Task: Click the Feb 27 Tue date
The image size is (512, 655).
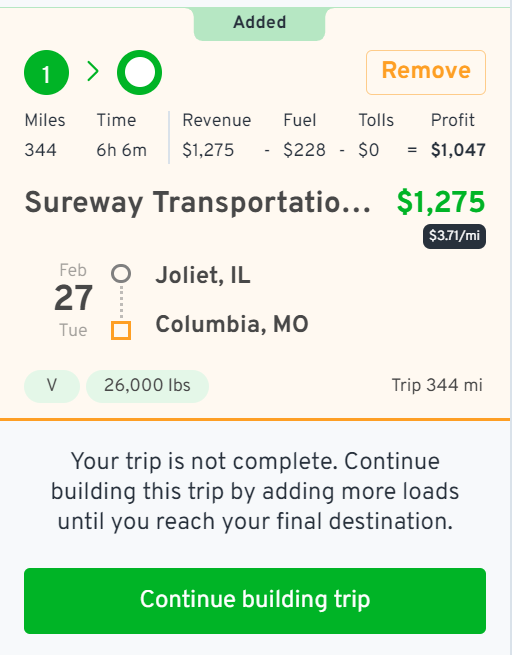Action: (x=73, y=300)
